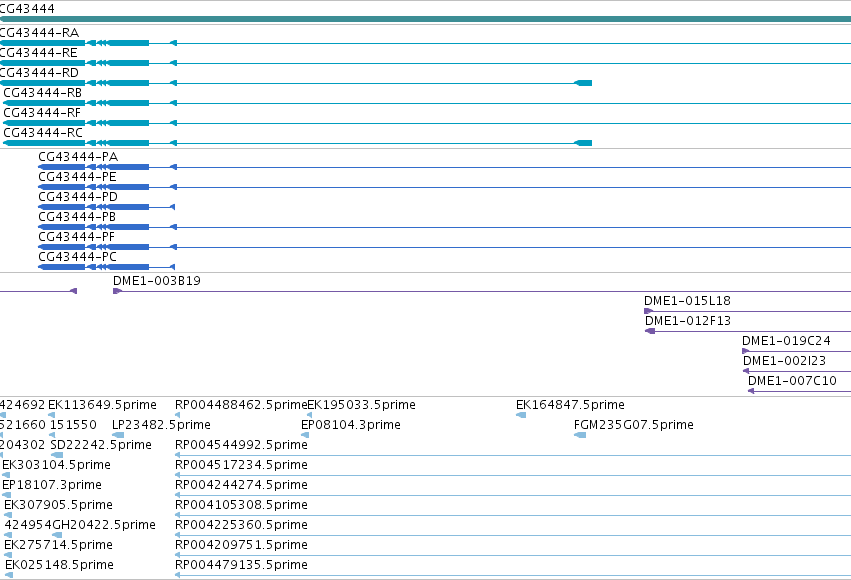The image size is (851, 580).
Task: Select EST SD22242.5prime label
Action: pyautogui.click(x=101, y=445)
